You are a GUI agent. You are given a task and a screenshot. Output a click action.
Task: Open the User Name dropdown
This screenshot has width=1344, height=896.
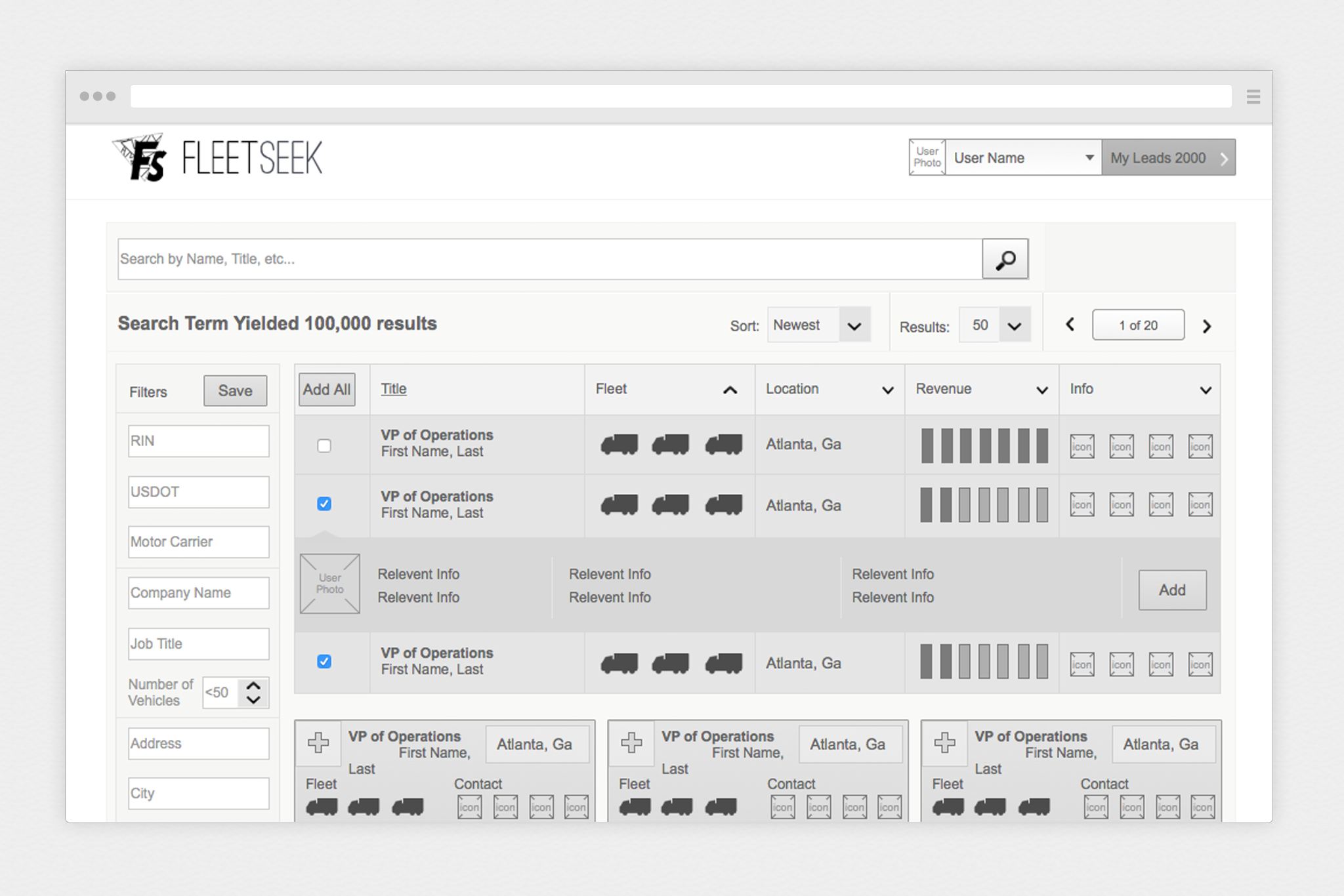(1023, 157)
